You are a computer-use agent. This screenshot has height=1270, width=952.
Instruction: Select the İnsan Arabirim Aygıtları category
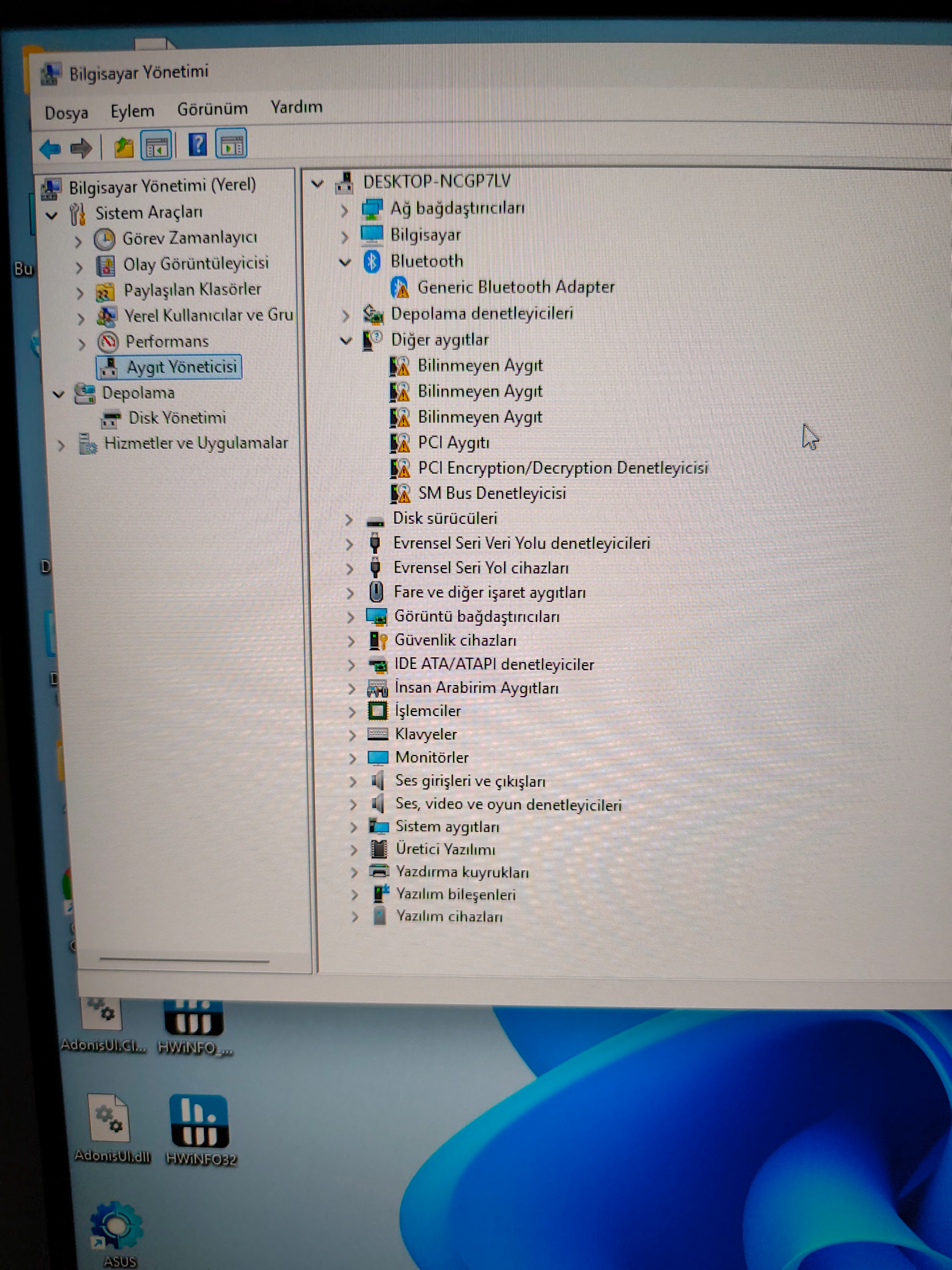(477, 687)
